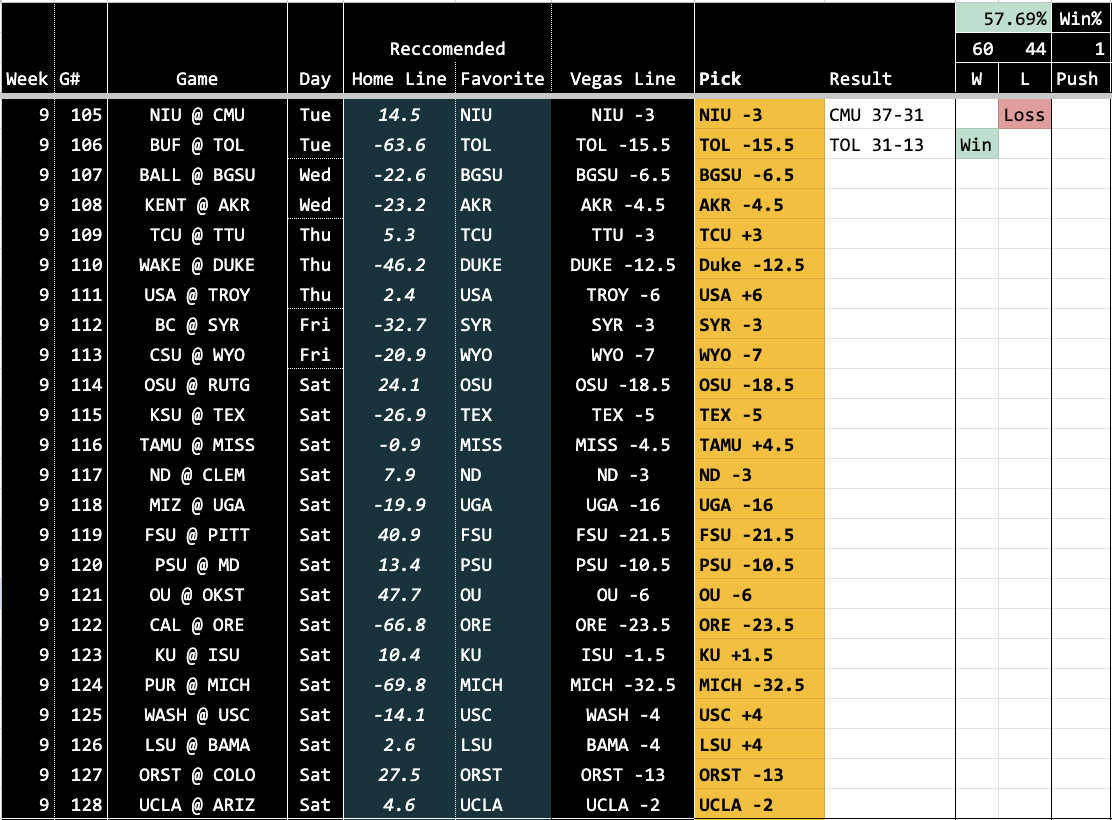Click the Favorite column header
This screenshot has width=1112, height=820.
coord(502,79)
